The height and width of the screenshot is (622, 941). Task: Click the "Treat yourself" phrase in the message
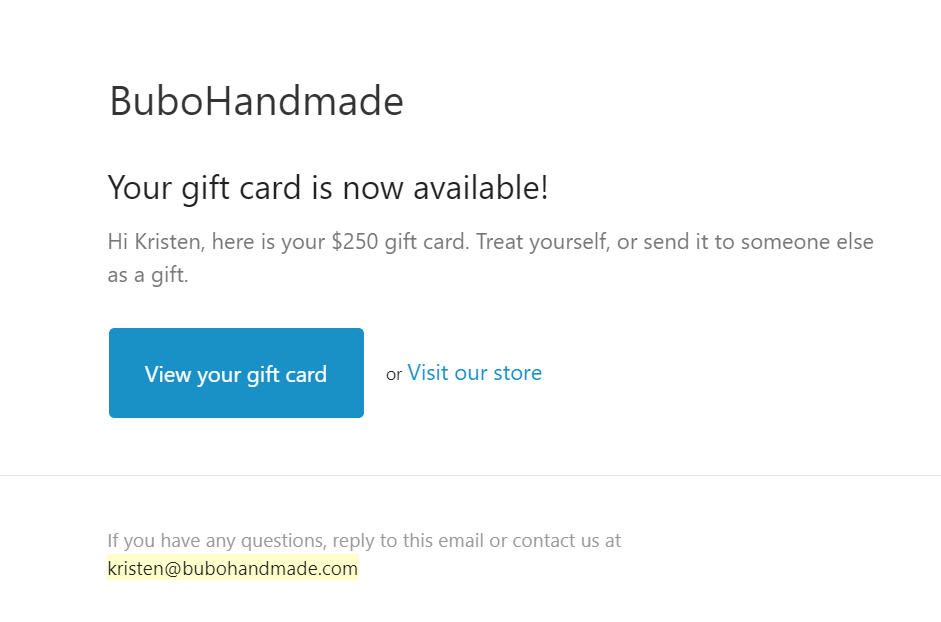pos(541,242)
